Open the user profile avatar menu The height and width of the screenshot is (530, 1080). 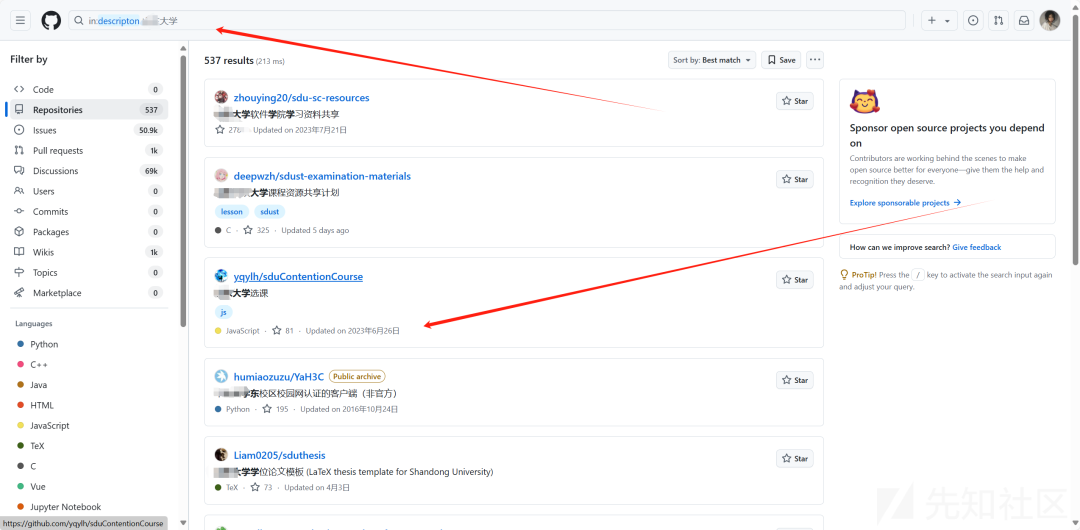(x=1050, y=21)
